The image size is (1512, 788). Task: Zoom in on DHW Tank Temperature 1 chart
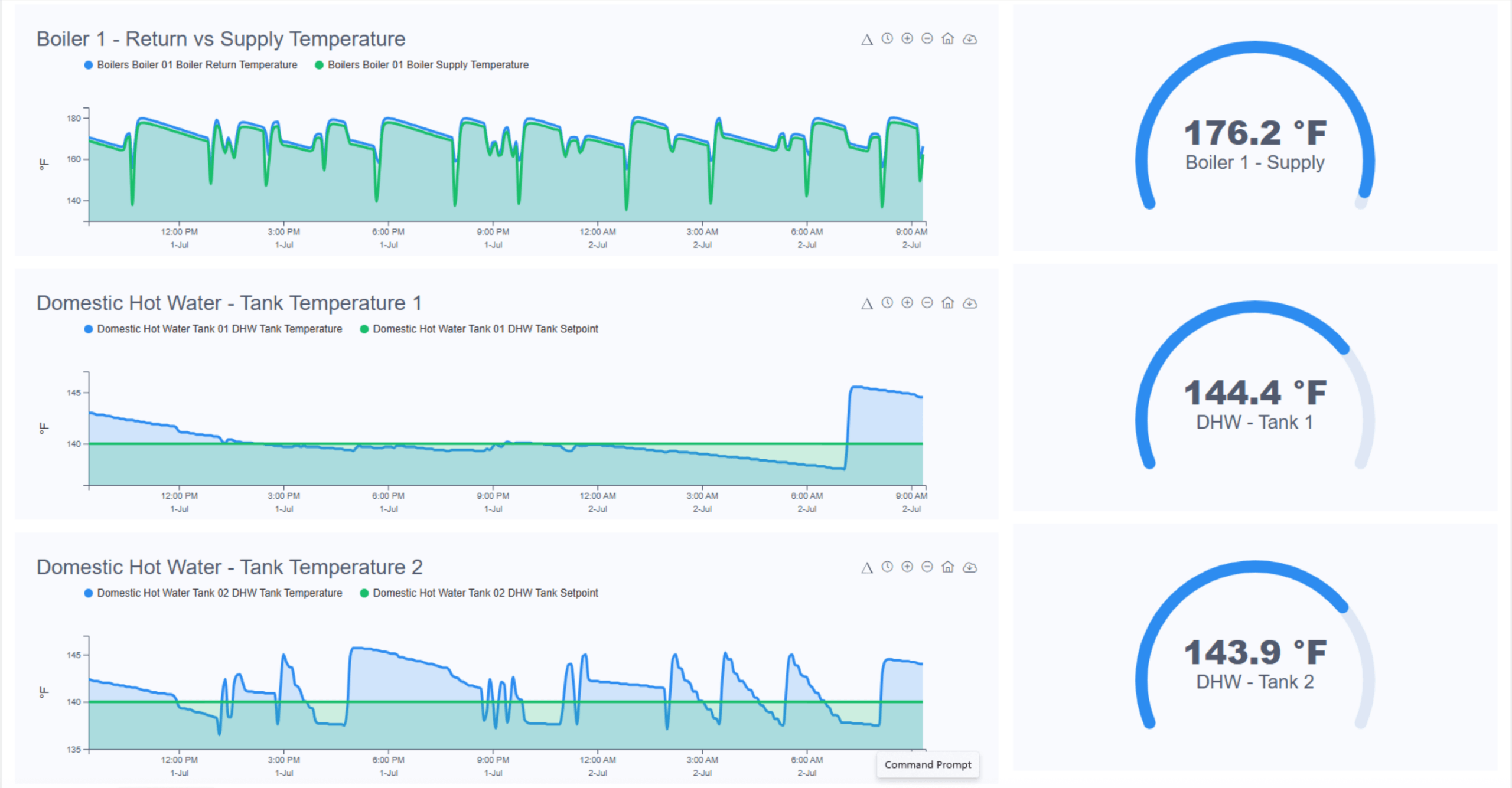(x=907, y=303)
